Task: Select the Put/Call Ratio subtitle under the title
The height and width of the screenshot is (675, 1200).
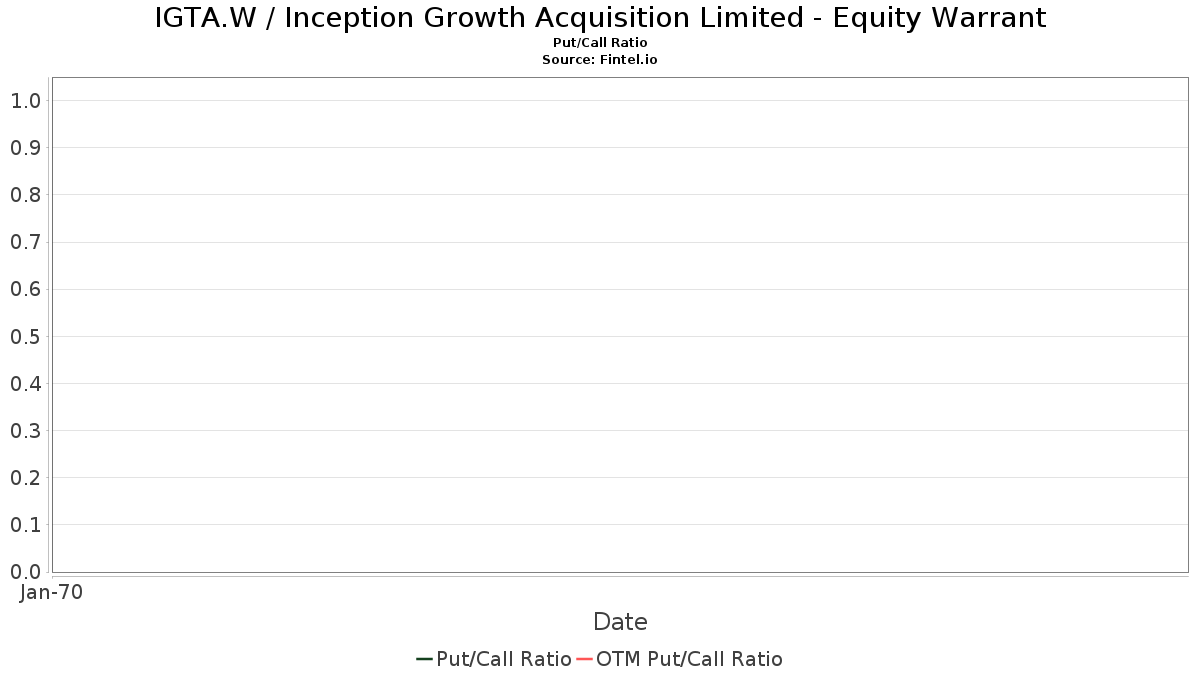Action: (600, 43)
